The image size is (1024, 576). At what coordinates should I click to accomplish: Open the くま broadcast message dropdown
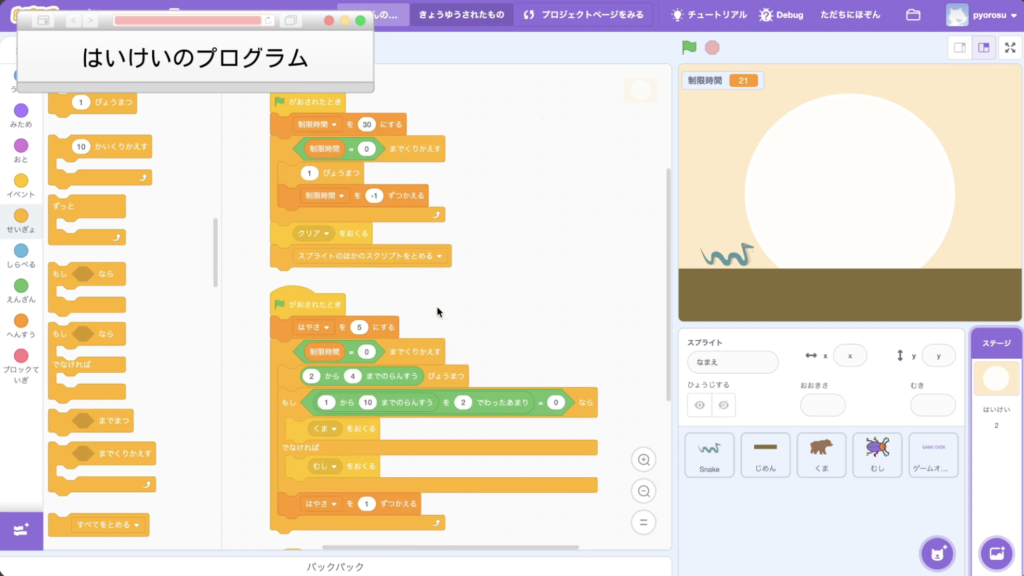coord(335,428)
